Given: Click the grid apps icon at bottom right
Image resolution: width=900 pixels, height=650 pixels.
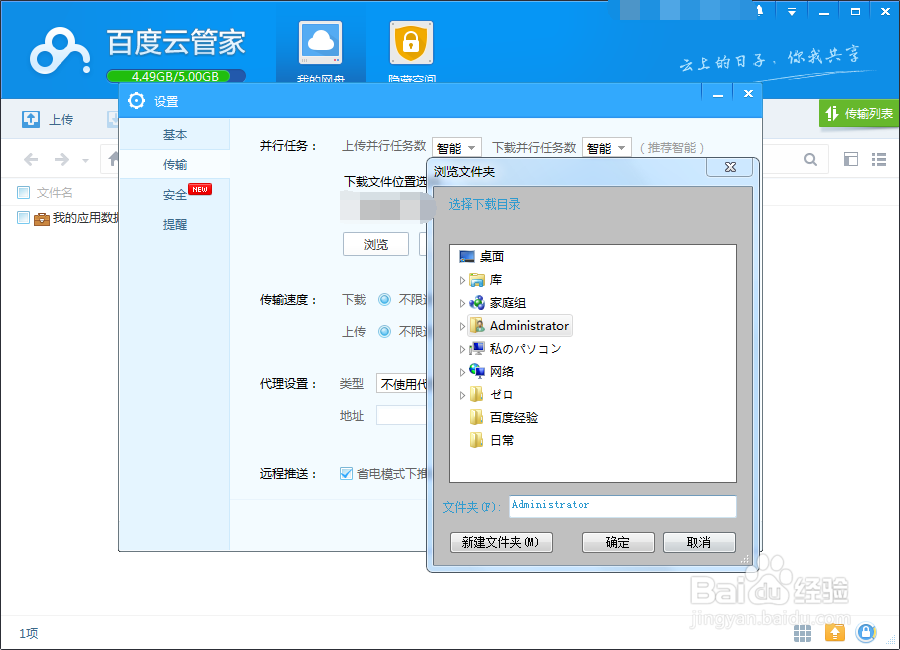Looking at the screenshot, I should 802,633.
